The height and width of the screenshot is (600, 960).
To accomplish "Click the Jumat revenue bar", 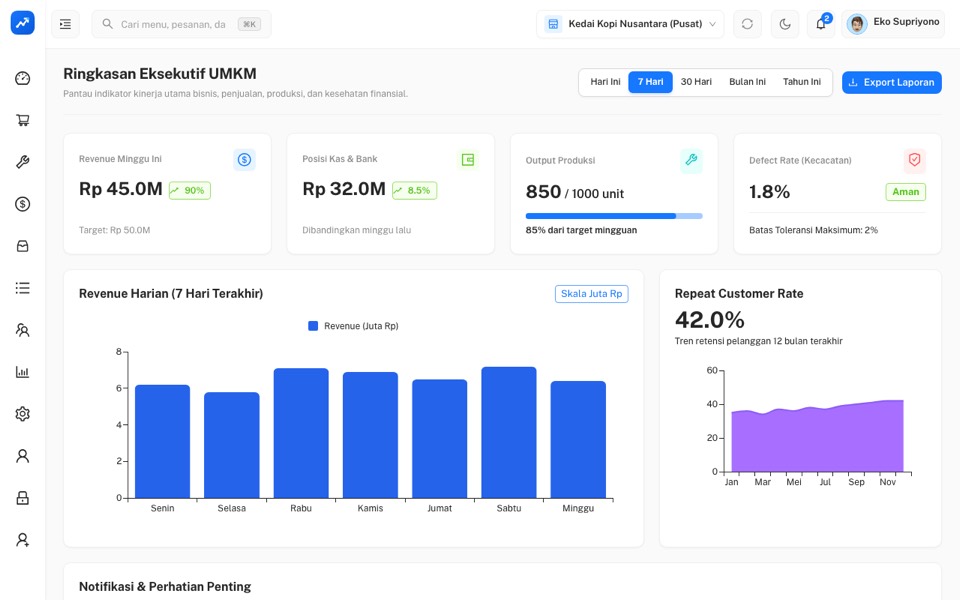I will click(x=440, y=439).
